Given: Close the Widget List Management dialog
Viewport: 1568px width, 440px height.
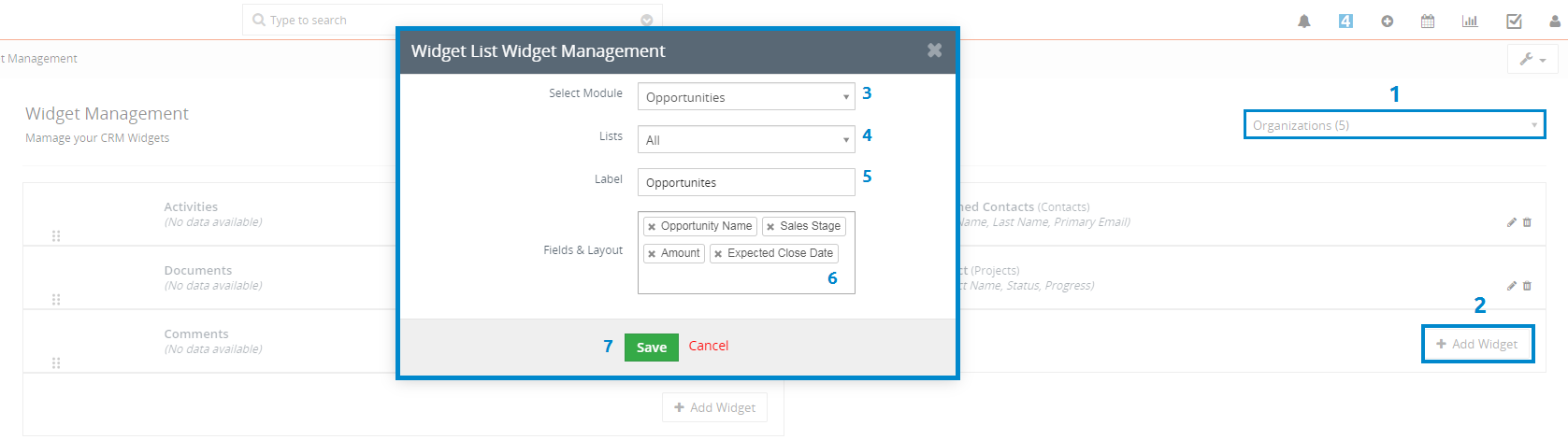Looking at the screenshot, I should (934, 50).
